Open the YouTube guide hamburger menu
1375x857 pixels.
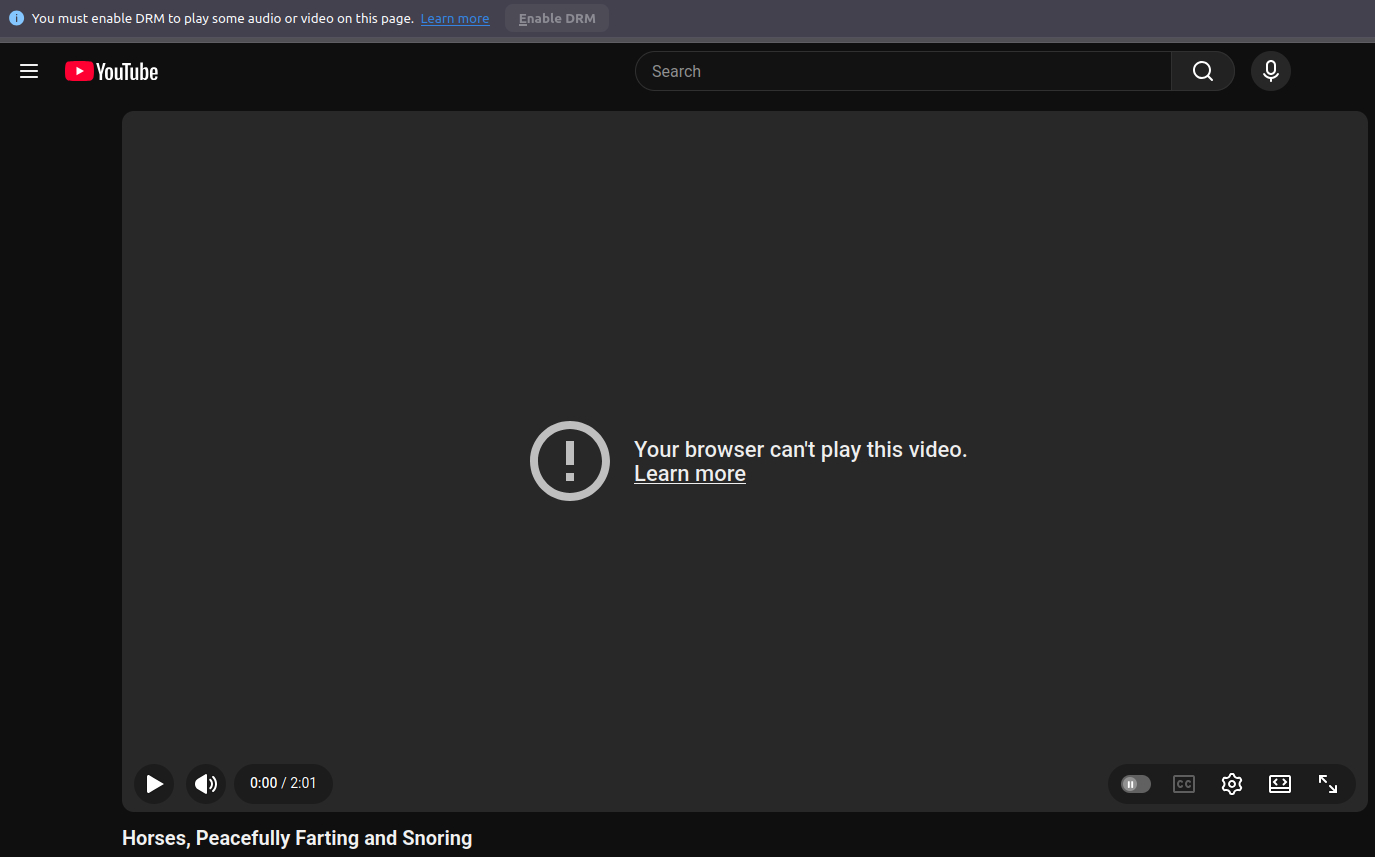[x=29, y=71]
